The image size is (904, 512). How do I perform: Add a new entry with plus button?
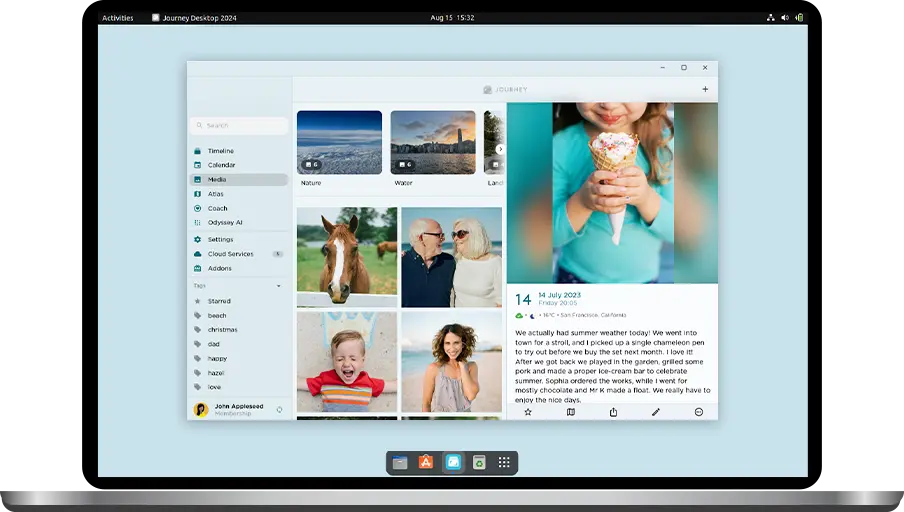click(705, 89)
